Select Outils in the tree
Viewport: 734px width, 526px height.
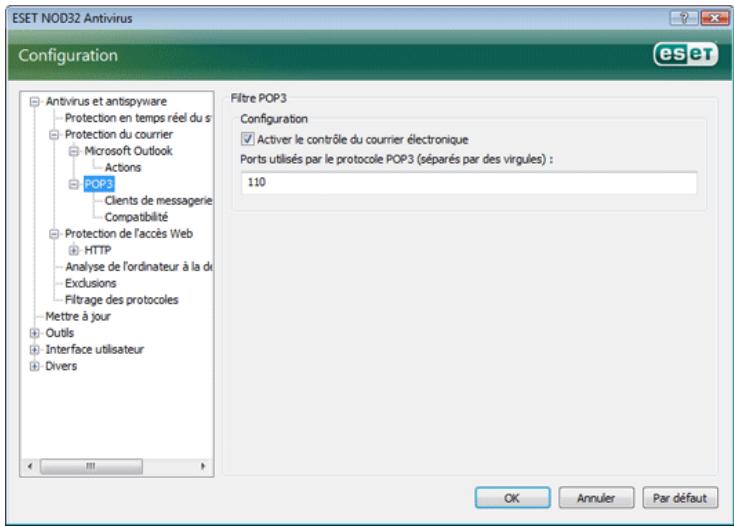(x=59, y=333)
